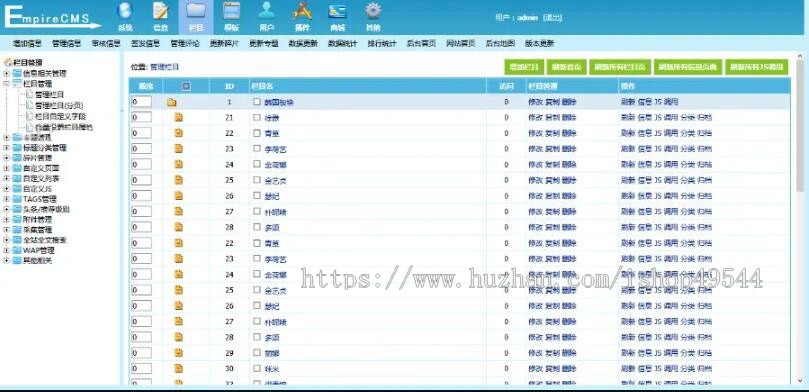Image resolution: width=809 pixels, height=392 pixels.
Task: Click the folder icon in row ID 1
Action: click(x=172, y=102)
